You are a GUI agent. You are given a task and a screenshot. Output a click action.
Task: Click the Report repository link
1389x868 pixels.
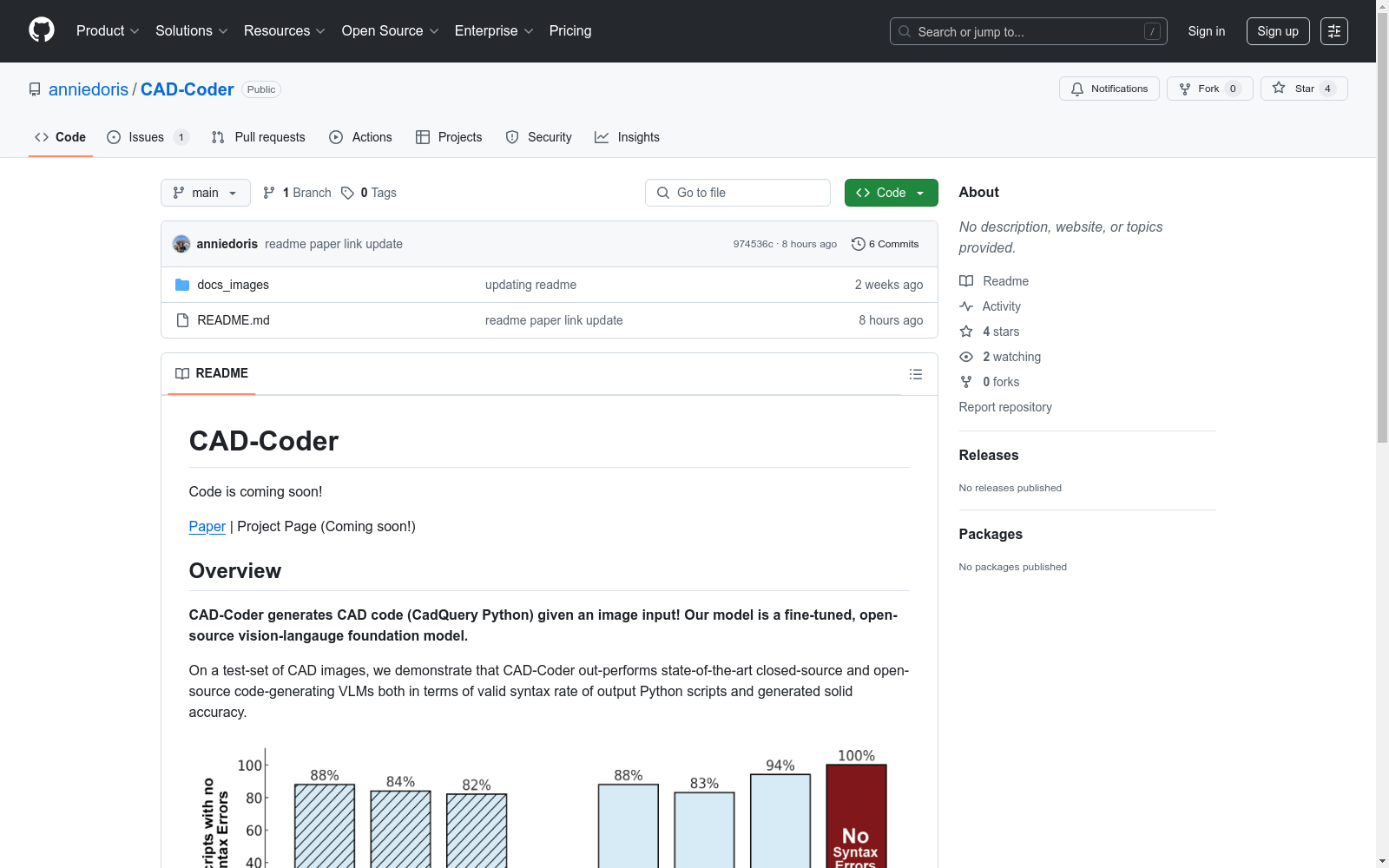coord(1005,407)
